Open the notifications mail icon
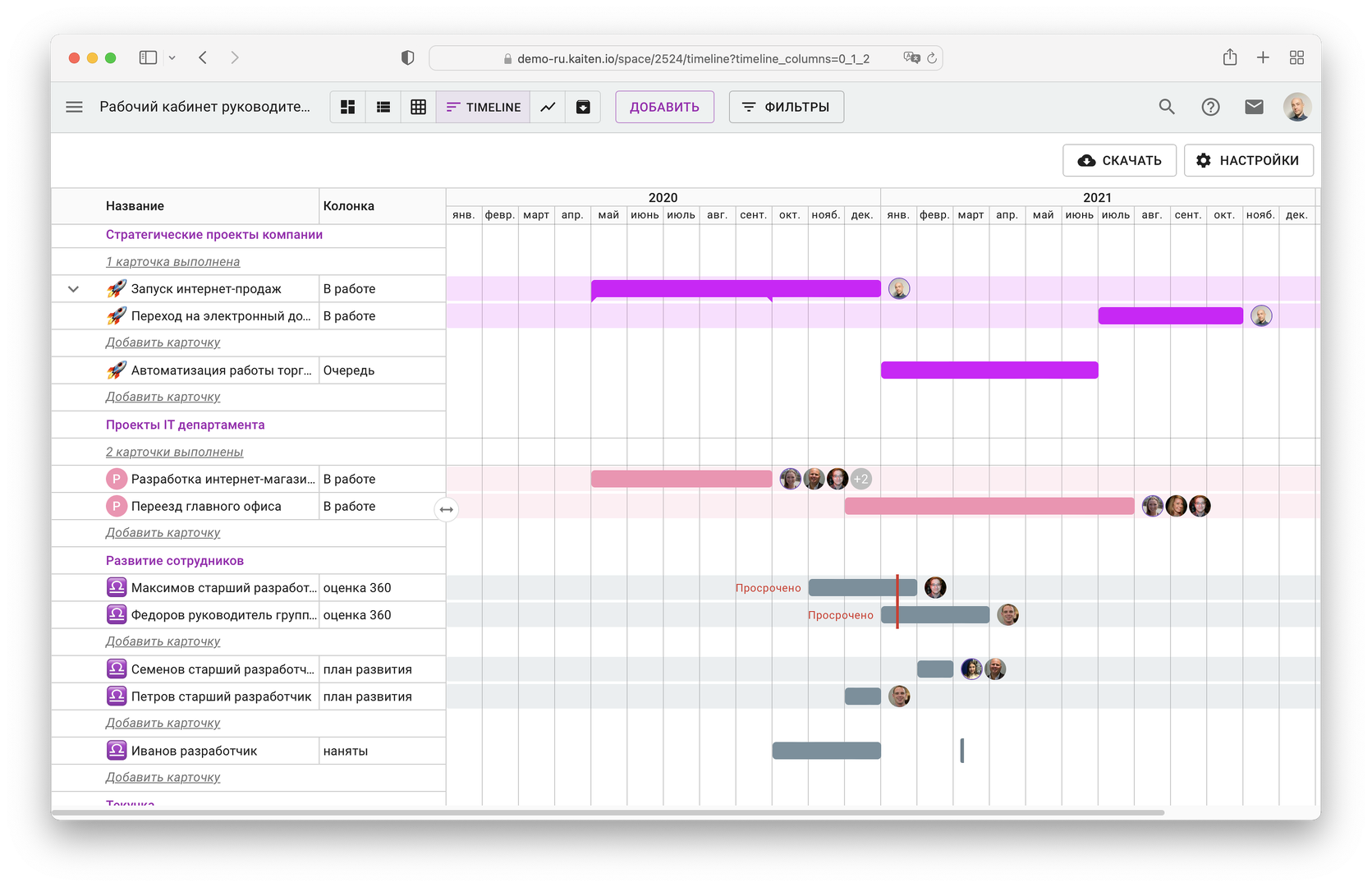 tap(1254, 107)
